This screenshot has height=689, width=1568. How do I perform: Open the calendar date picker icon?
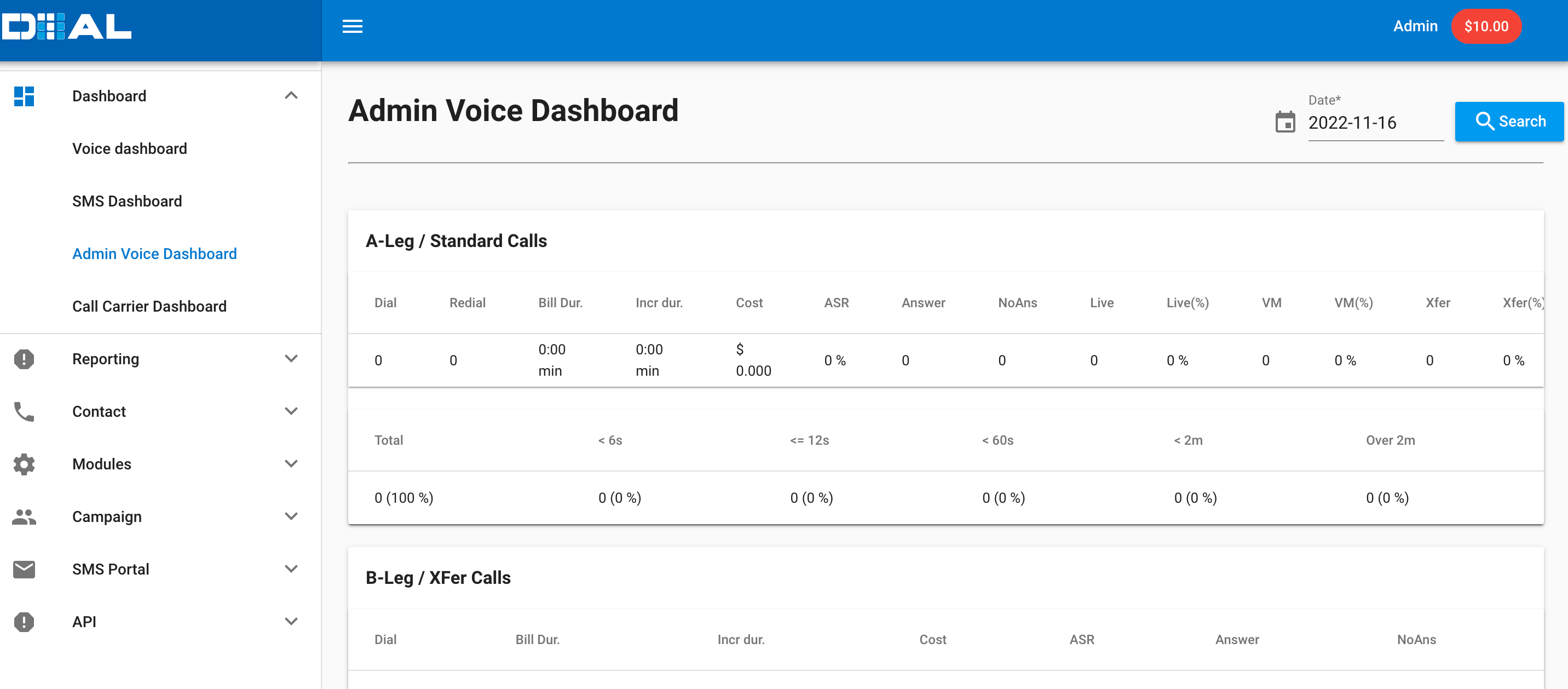coord(1285,123)
